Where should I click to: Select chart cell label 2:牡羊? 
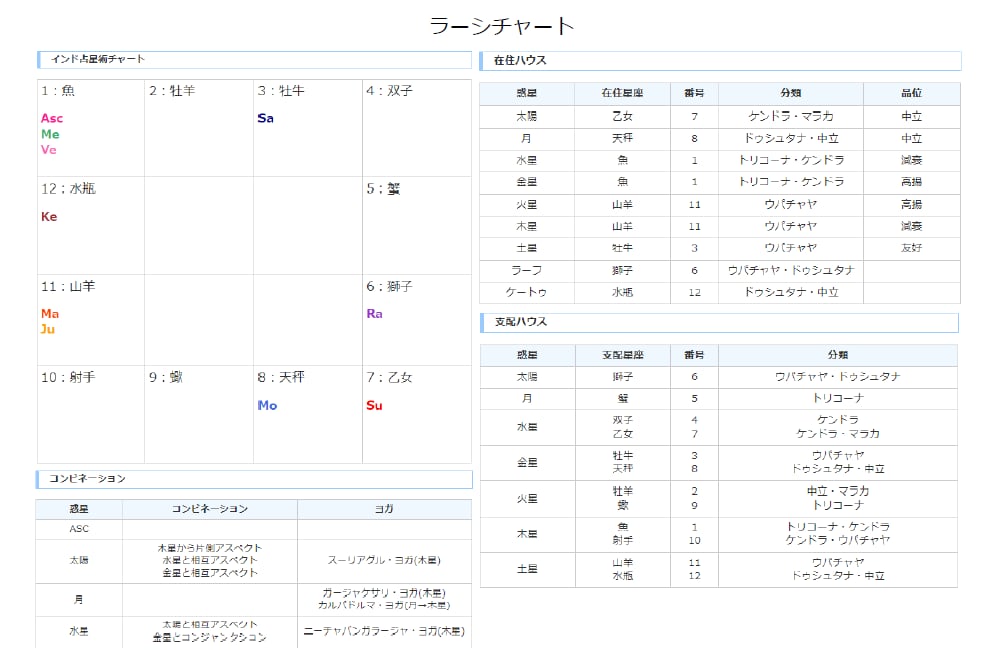point(172,91)
